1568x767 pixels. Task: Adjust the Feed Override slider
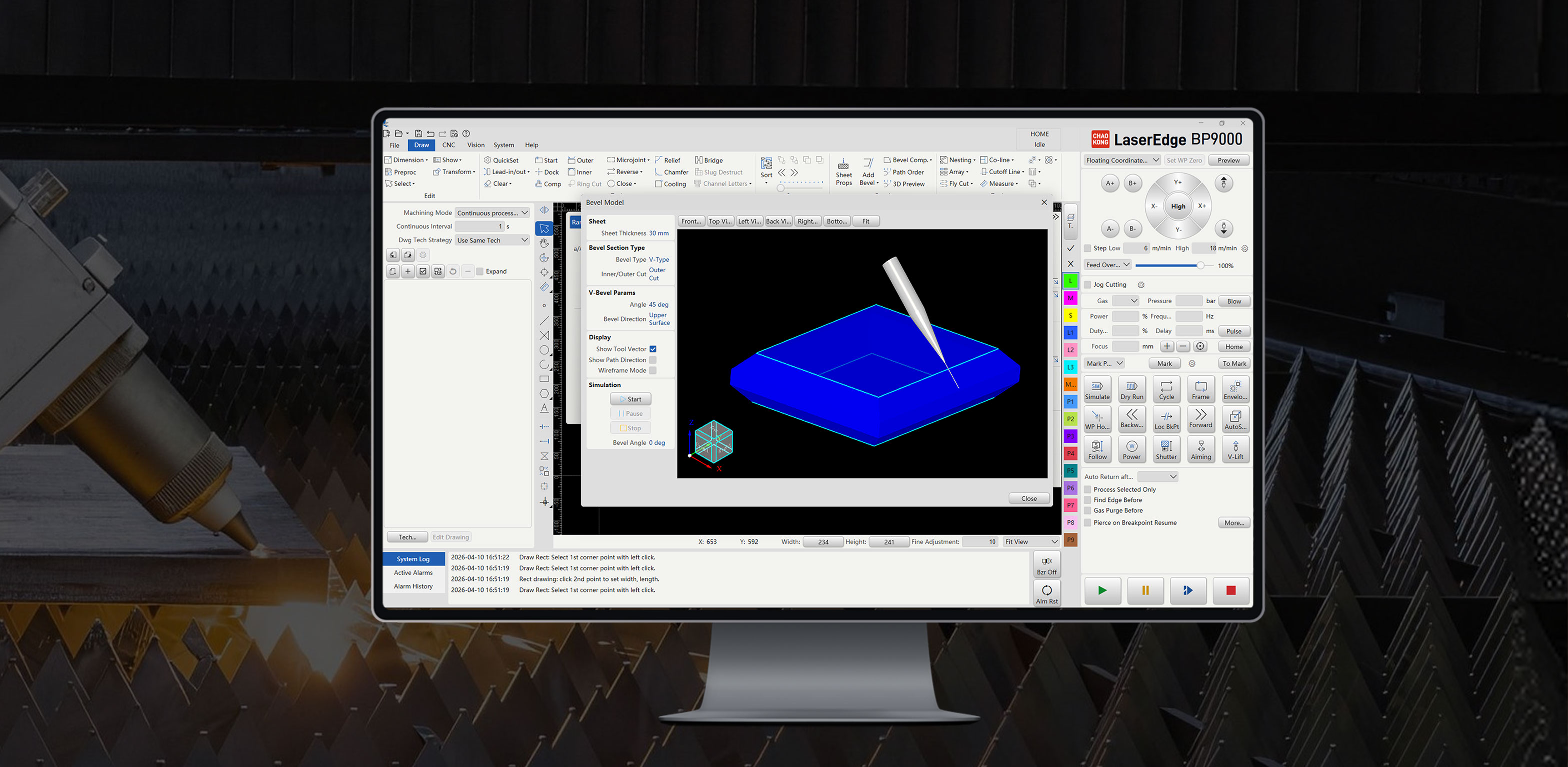coord(1200,265)
